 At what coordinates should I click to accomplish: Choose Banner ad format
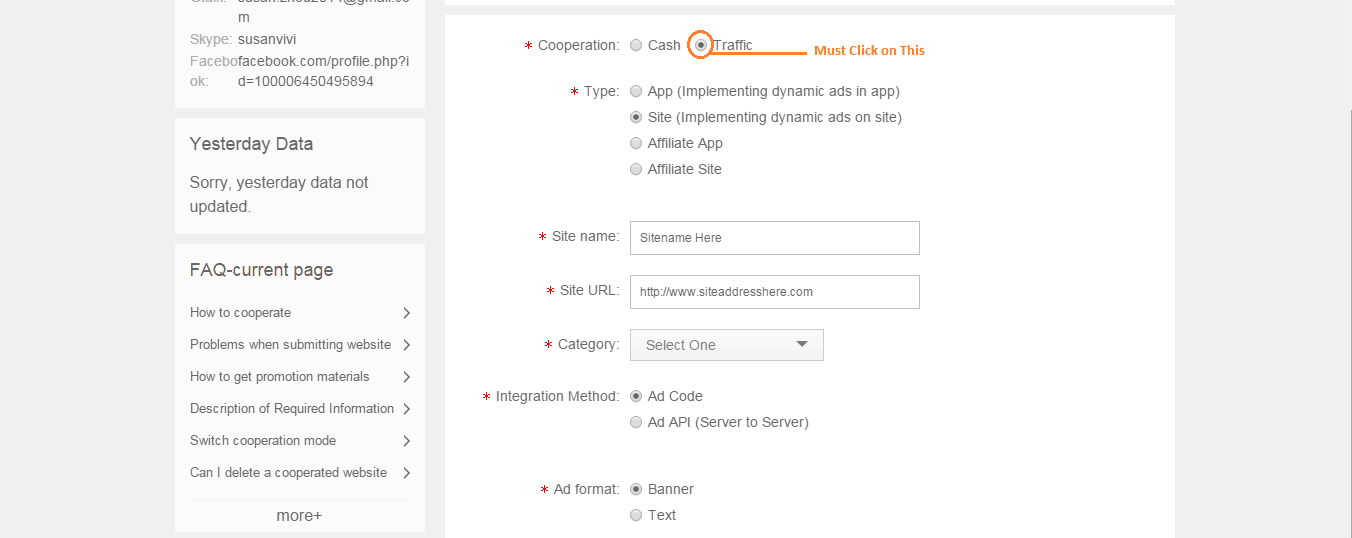pyautogui.click(x=636, y=489)
